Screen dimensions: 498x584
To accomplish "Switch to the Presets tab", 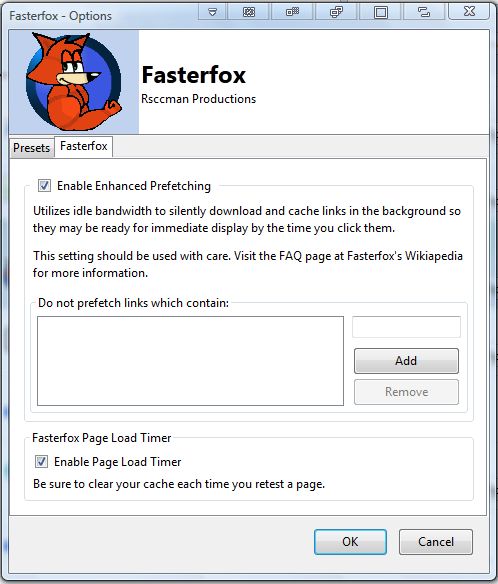I will point(32,148).
